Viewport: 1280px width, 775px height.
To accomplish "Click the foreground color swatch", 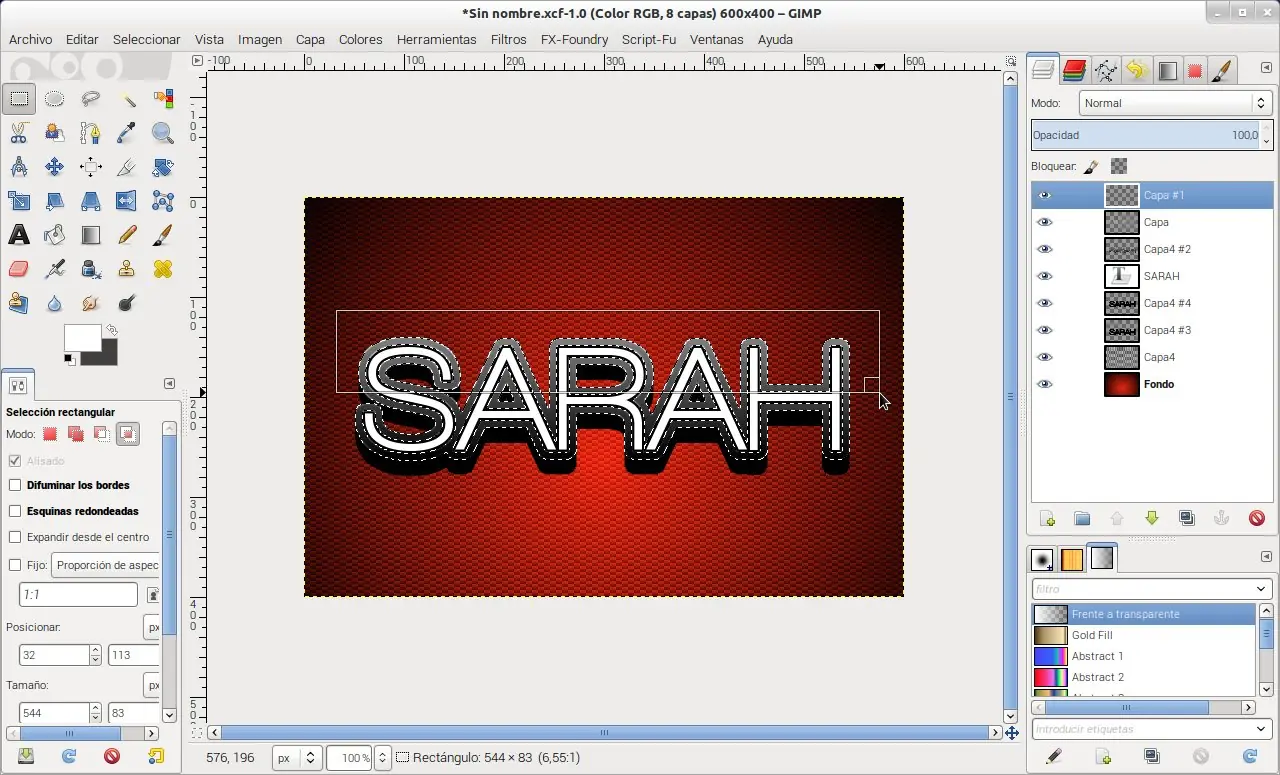I will click(x=83, y=338).
